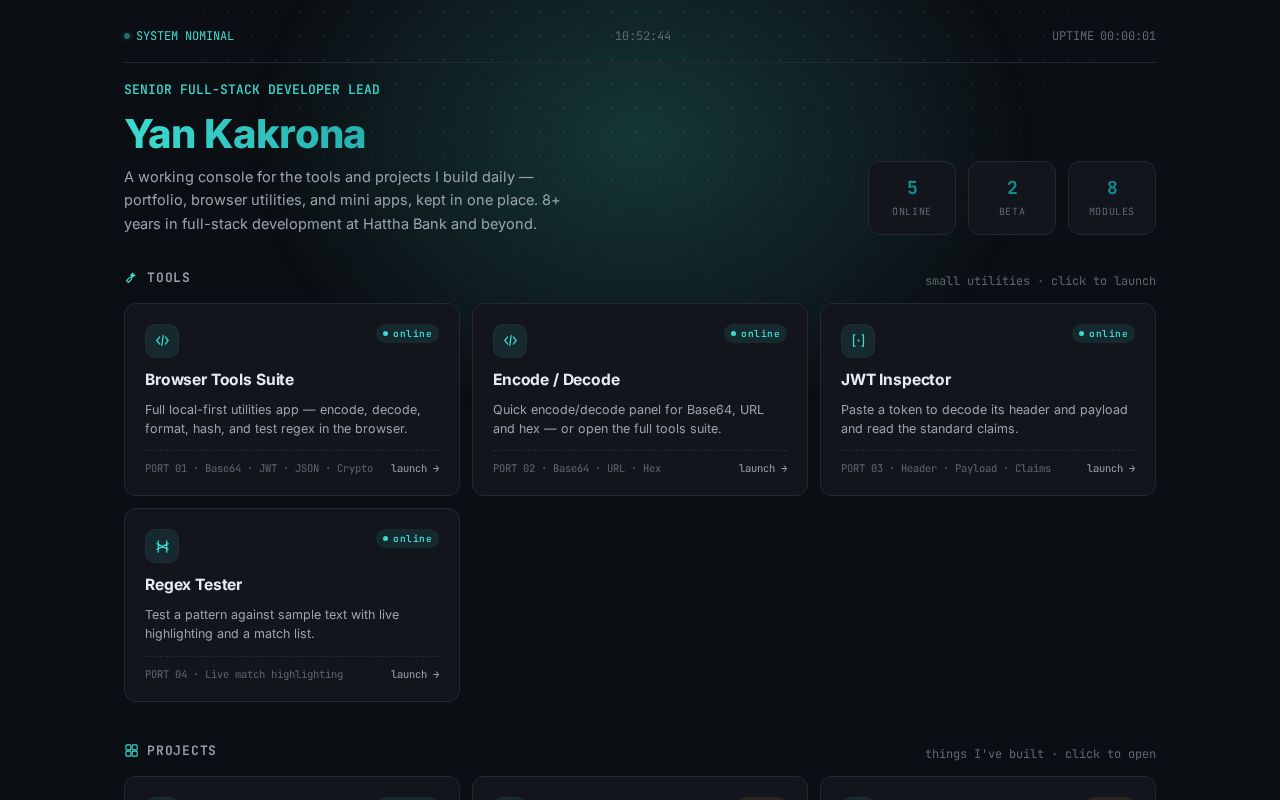This screenshot has width=1280, height=800.
Task: Click the intro paragraph about the working console
Action: click(x=342, y=200)
